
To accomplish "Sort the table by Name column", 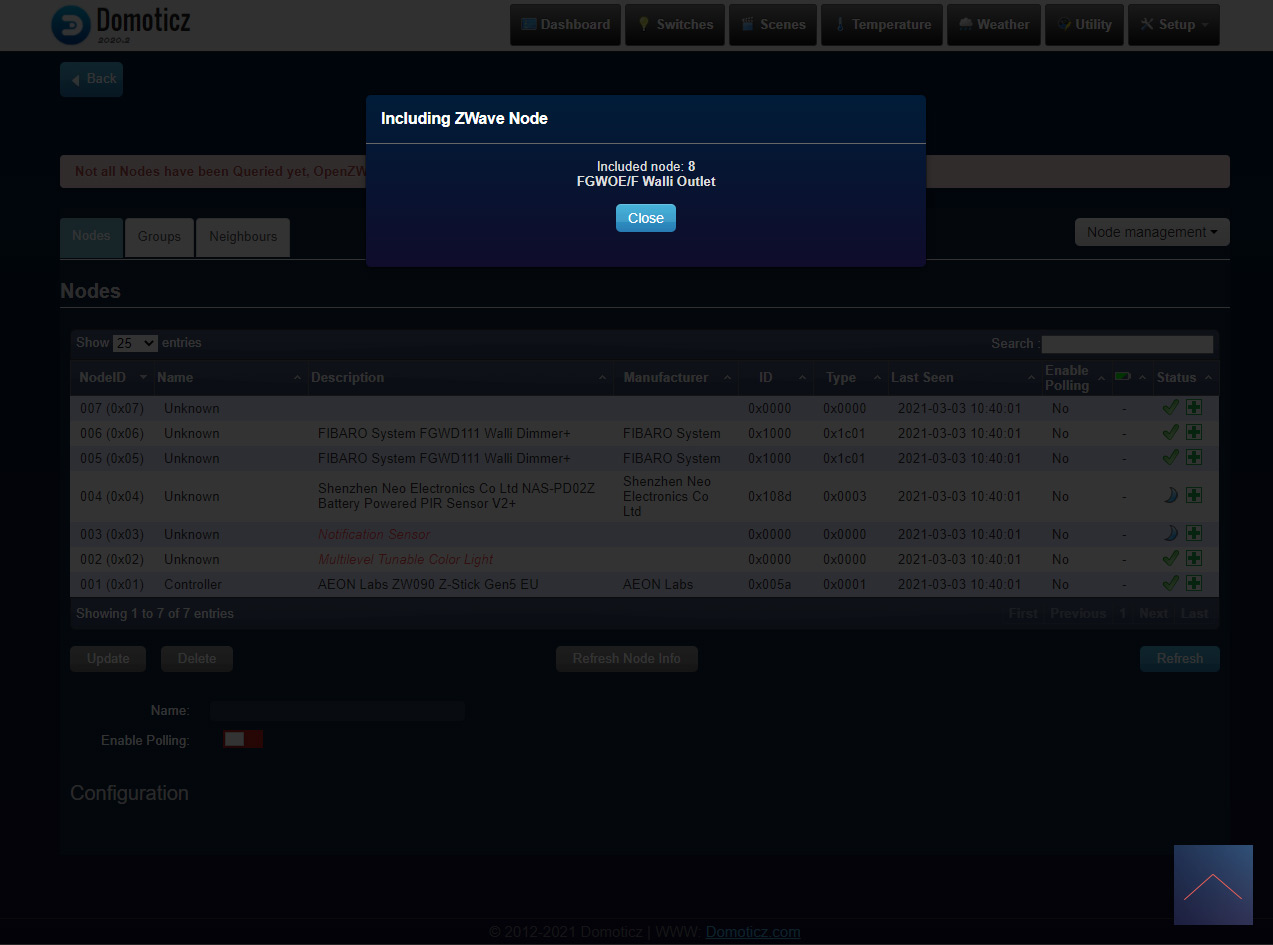I will [229, 377].
